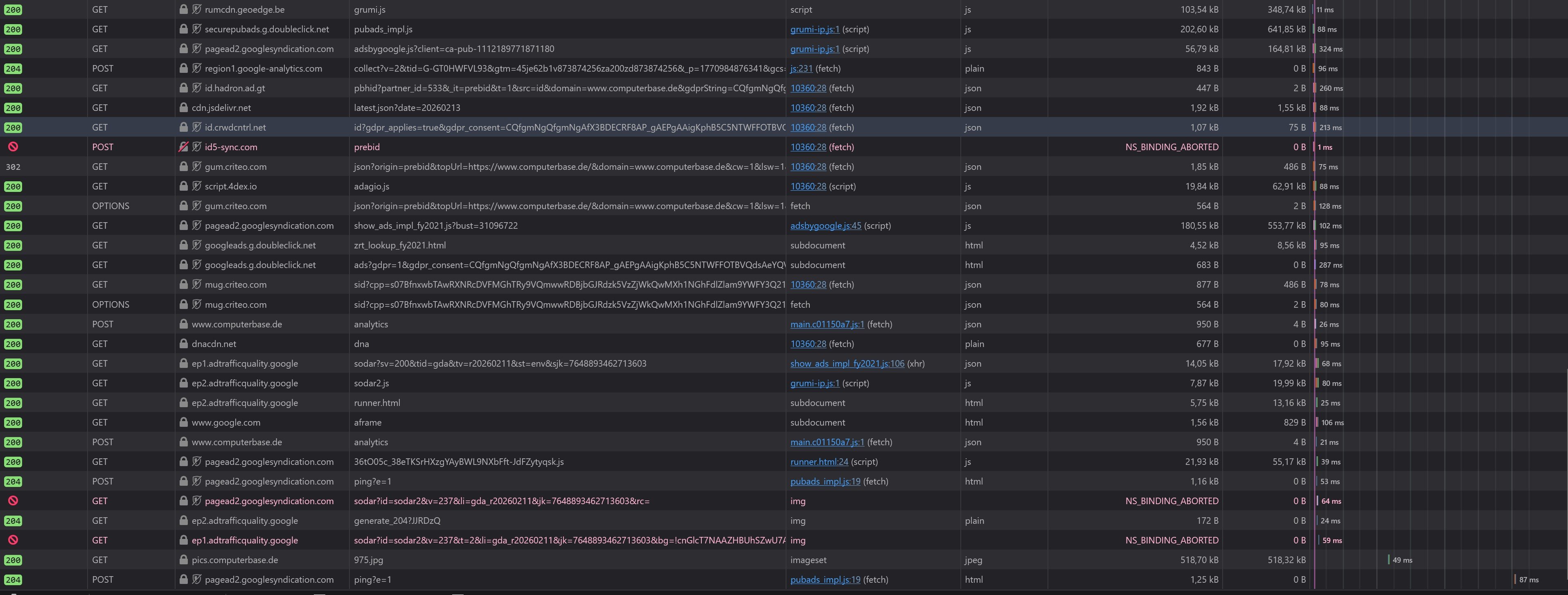
Task: Click the tracking shield icon beside rumcdn.geoedge.be
Action: point(196,10)
